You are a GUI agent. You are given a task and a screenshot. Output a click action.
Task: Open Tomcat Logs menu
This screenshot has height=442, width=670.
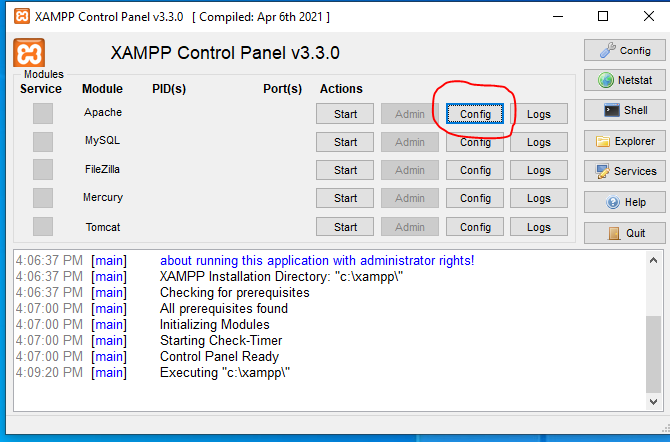(539, 227)
